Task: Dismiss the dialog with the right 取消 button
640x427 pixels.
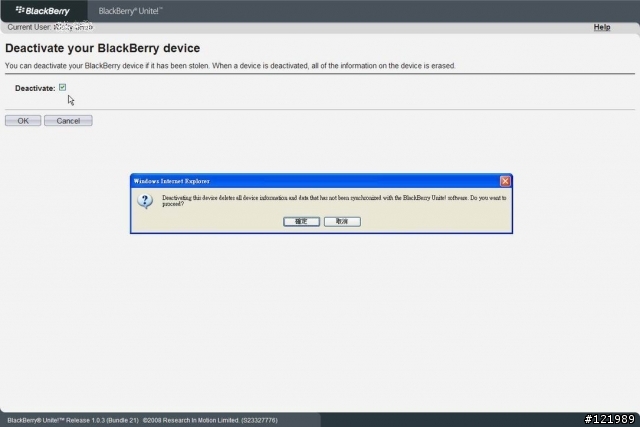Action: pyautogui.click(x=342, y=221)
